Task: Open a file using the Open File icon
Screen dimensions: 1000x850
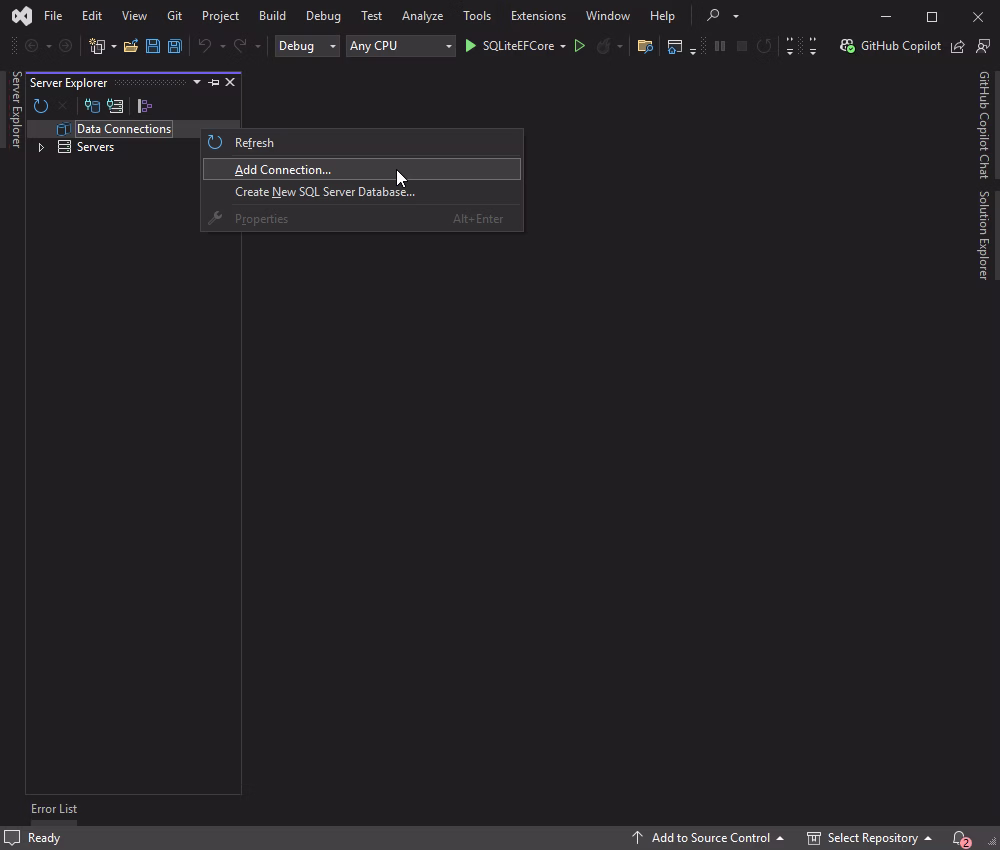Action: point(131,45)
